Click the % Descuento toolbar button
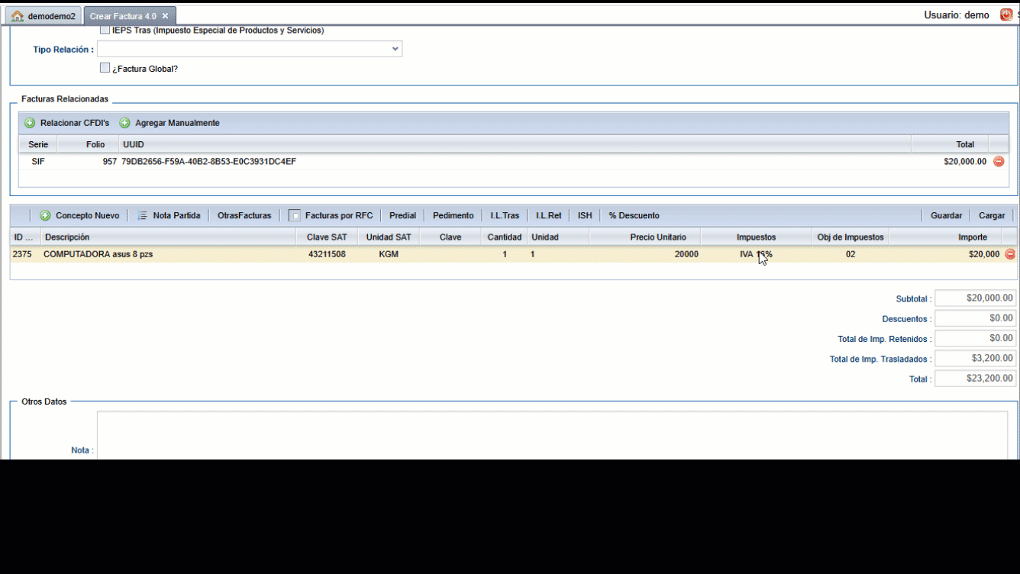Image resolution: width=1020 pixels, height=574 pixels. pyautogui.click(x=634, y=216)
